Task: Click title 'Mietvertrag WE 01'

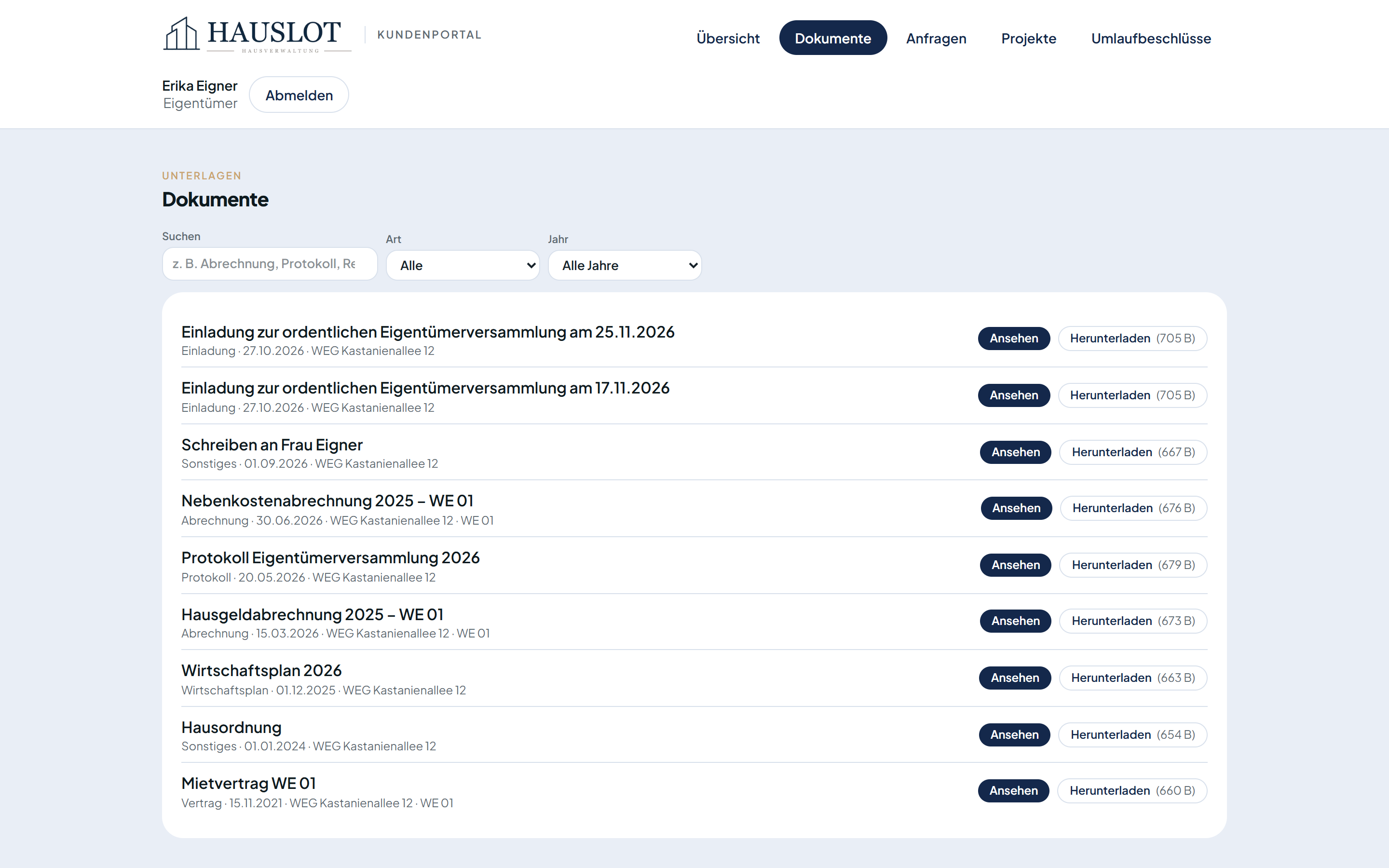Action: (248, 783)
